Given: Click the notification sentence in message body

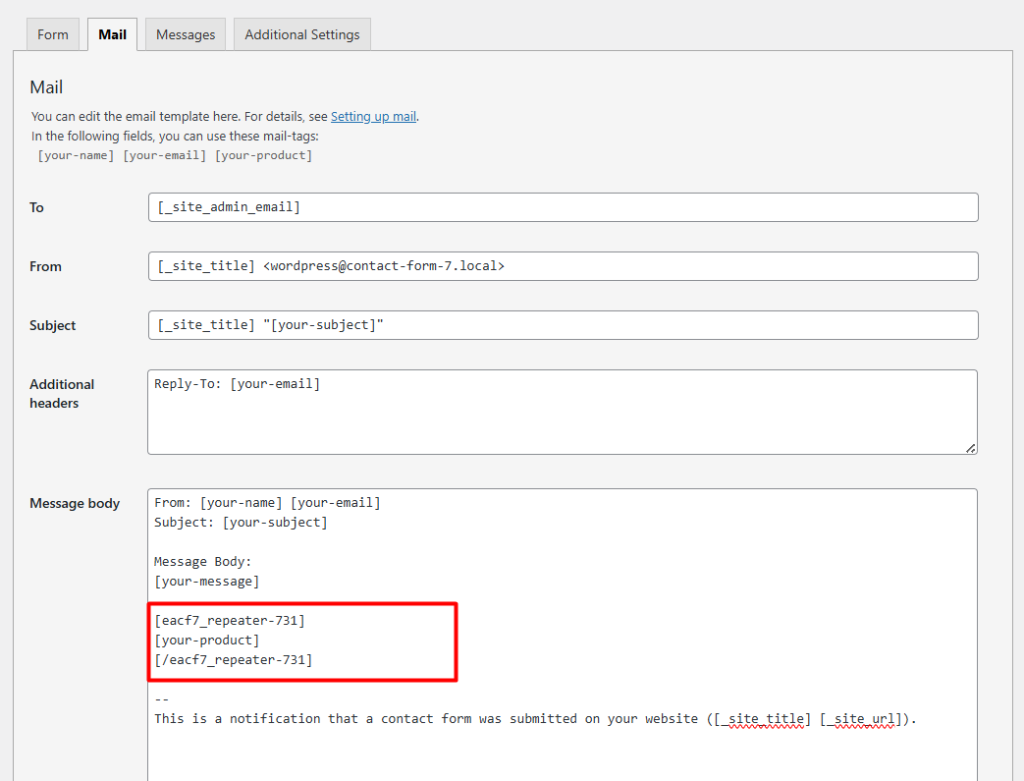Looking at the screenshot, I should pyautogui.click(x=536, y=719).
